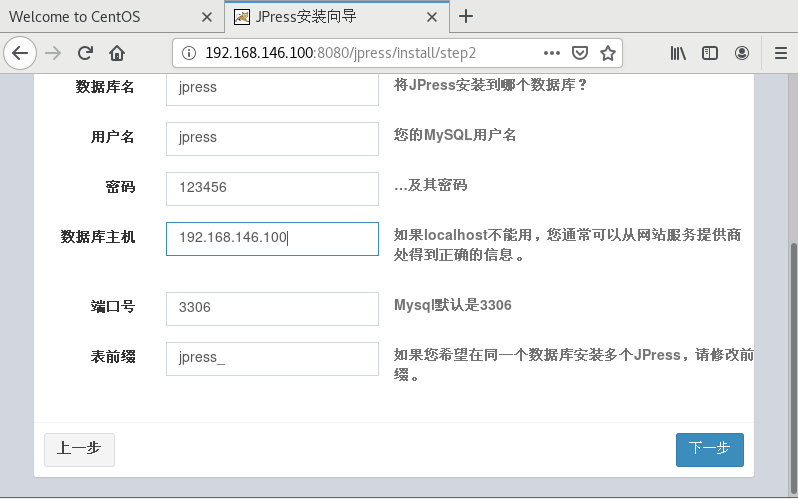The height and width of the screenshot is (499, 798).
Task: Open page actions three-dot menu
Action: [x=552, y=53]
